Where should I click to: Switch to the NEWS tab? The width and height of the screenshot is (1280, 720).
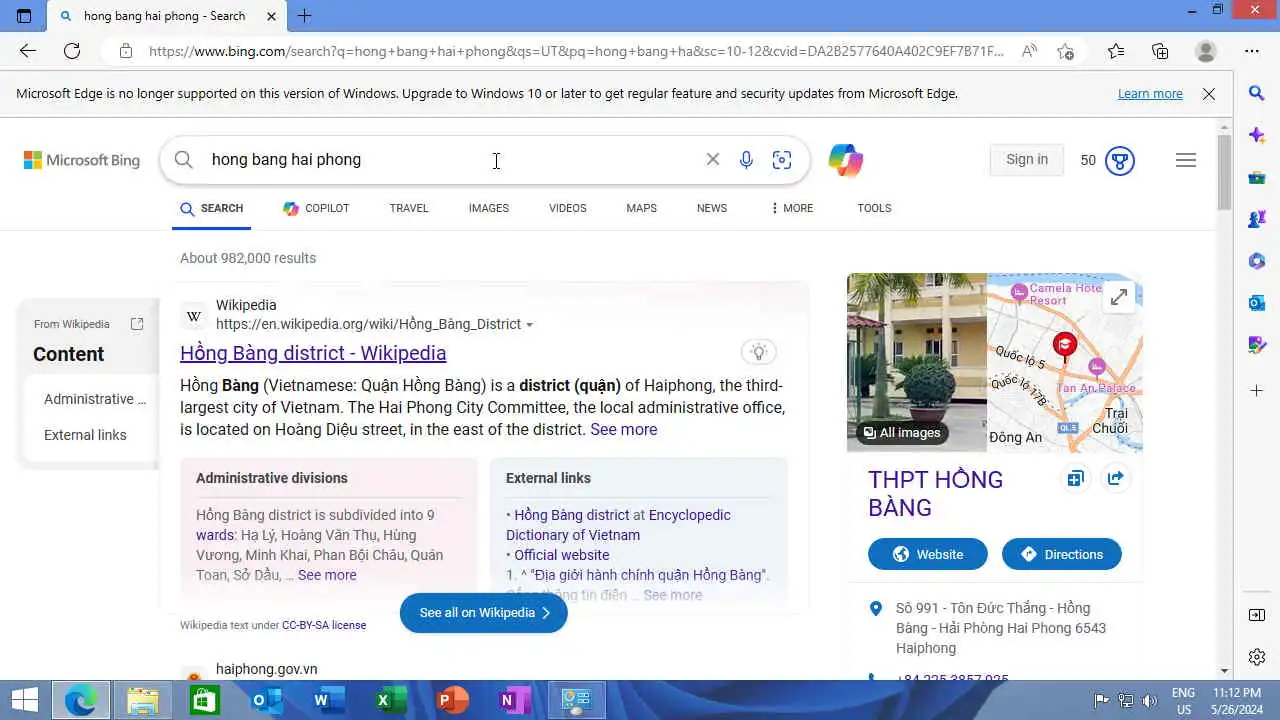[x=712, y=208]
